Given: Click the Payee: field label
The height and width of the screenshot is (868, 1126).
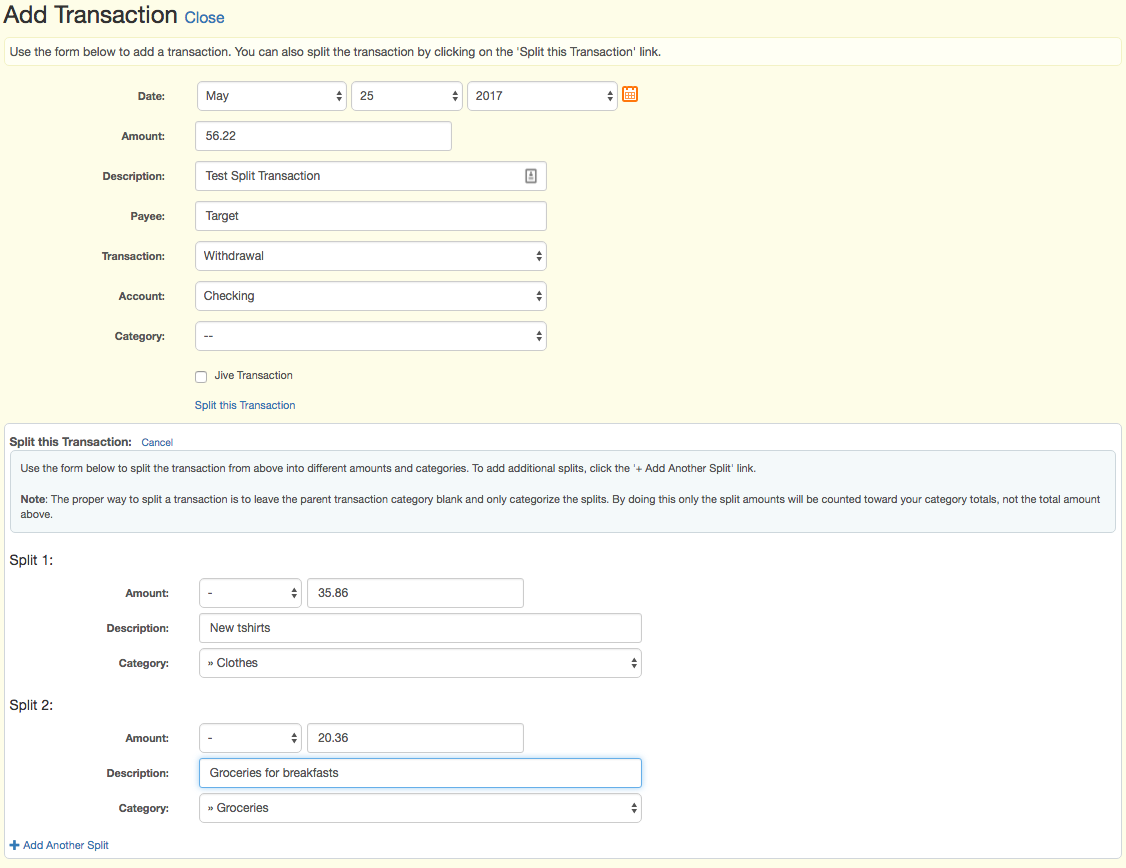Looking at the screenshot, I should [147, 216].
